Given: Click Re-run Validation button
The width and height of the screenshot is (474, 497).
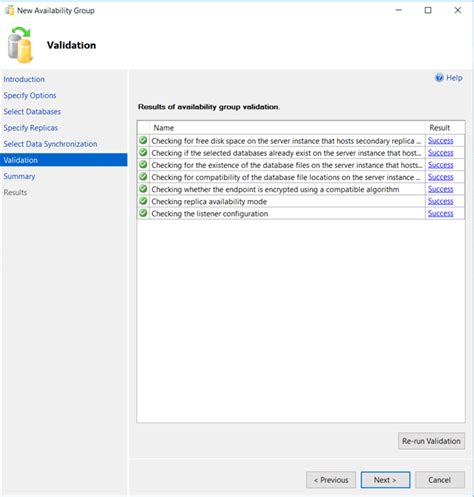Looking at the screenshot, I should click(431, 441).
